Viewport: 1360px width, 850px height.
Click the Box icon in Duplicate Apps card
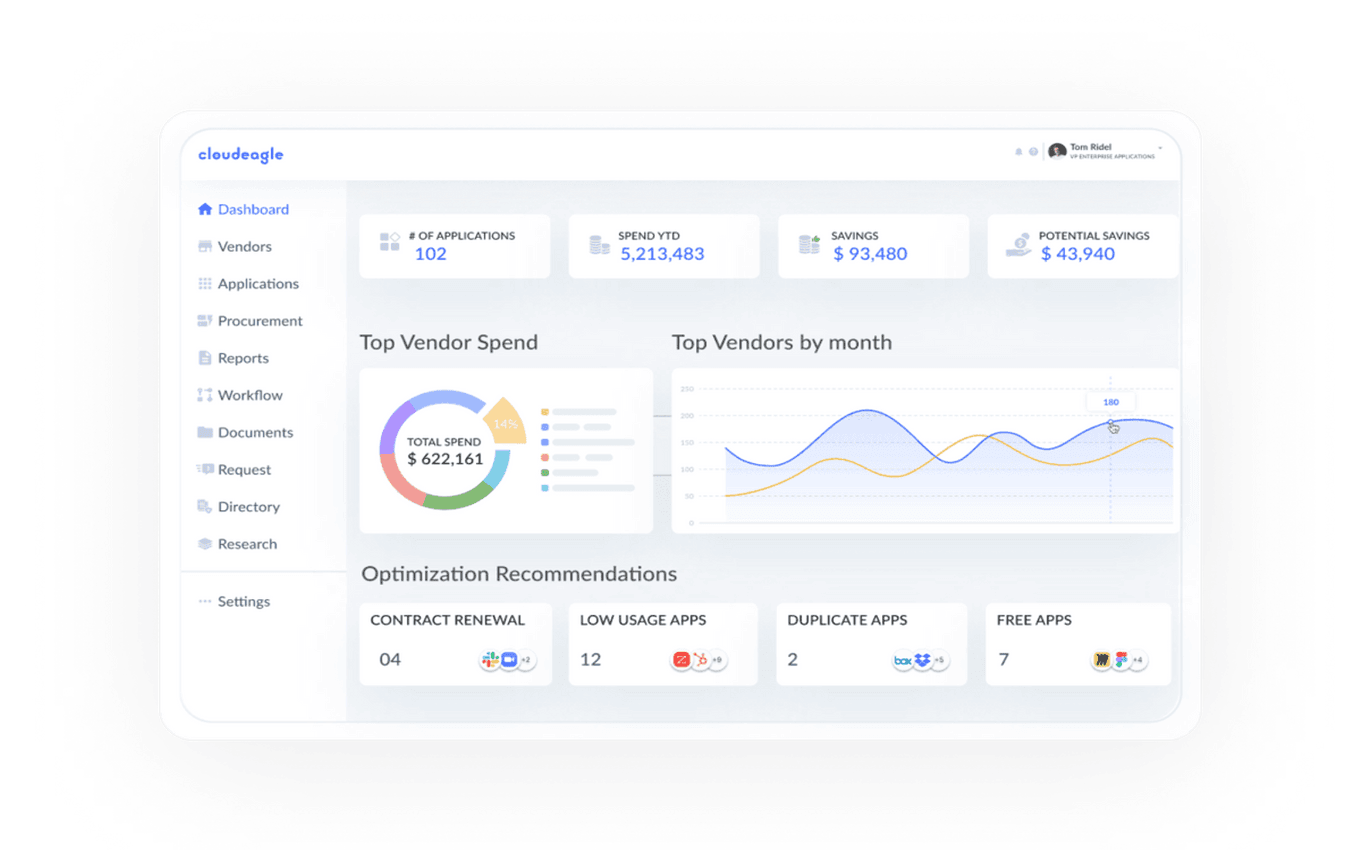point(903,660)
